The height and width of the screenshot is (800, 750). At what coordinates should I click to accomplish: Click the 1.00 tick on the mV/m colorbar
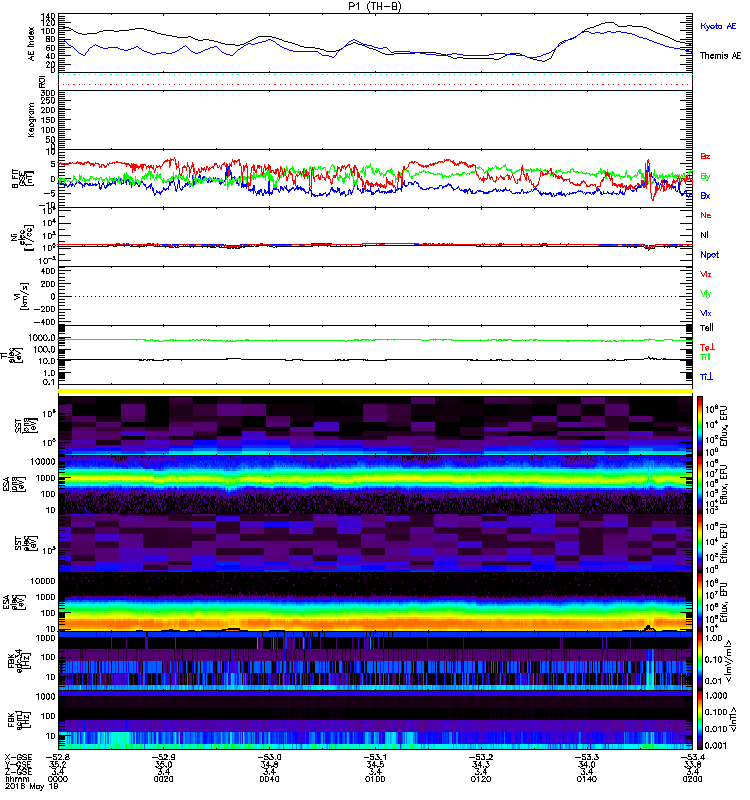point(713,638)
